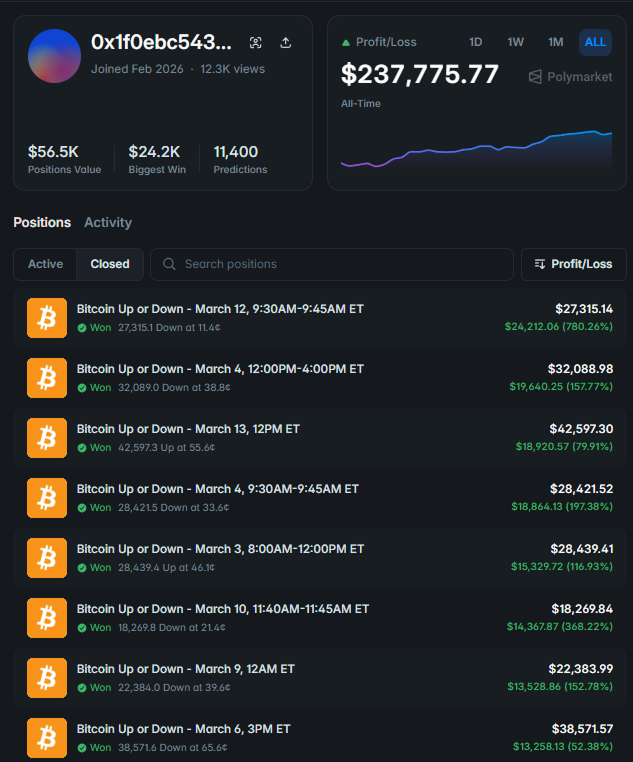
Task: Click the profile scan/QR icon beside the address
Action: 256,43
